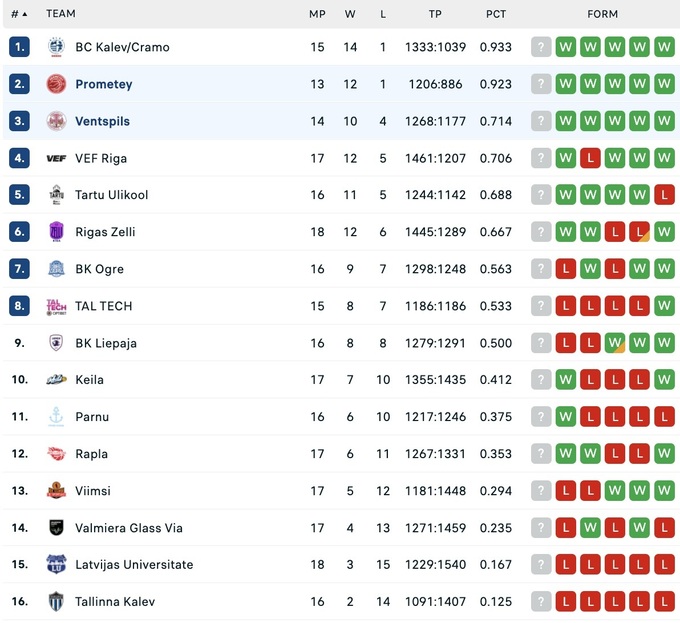Click Tartu Ulikool's red L form badge
Viewport: 680px width, 623px height.
pos(664,195)
